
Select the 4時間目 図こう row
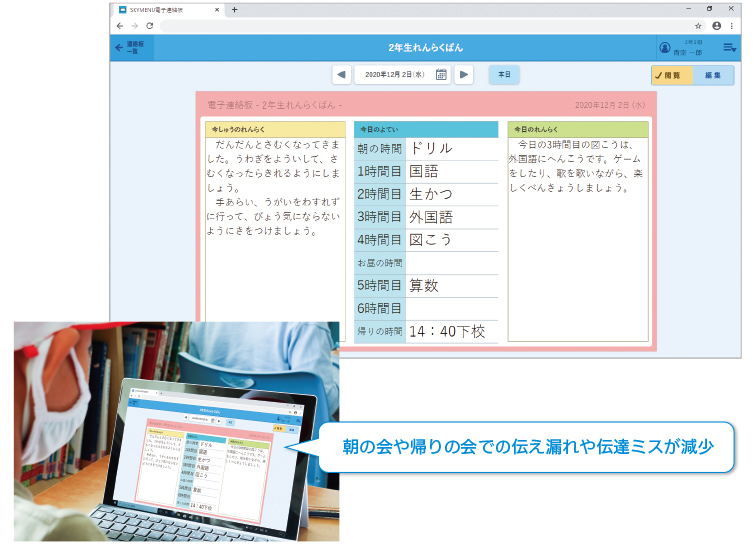pyautogui.click(x=426, y=240)
